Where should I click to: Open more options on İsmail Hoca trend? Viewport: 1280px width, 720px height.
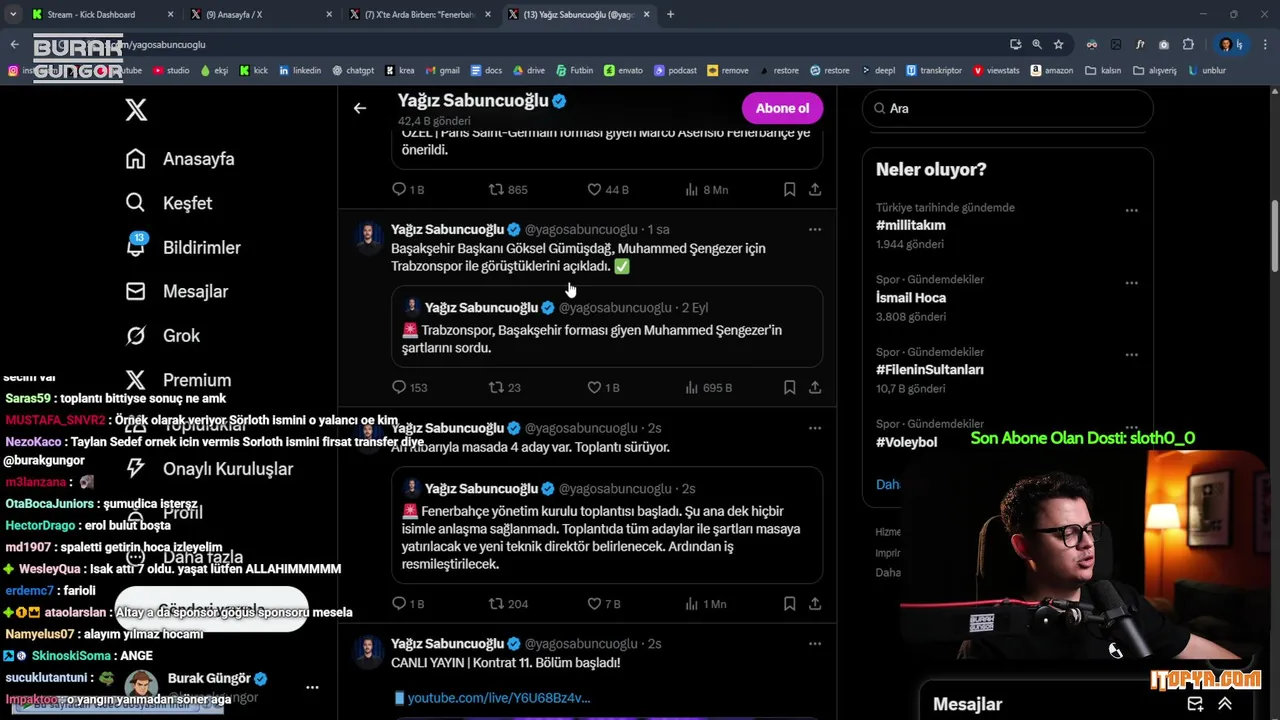point(1131,282)
